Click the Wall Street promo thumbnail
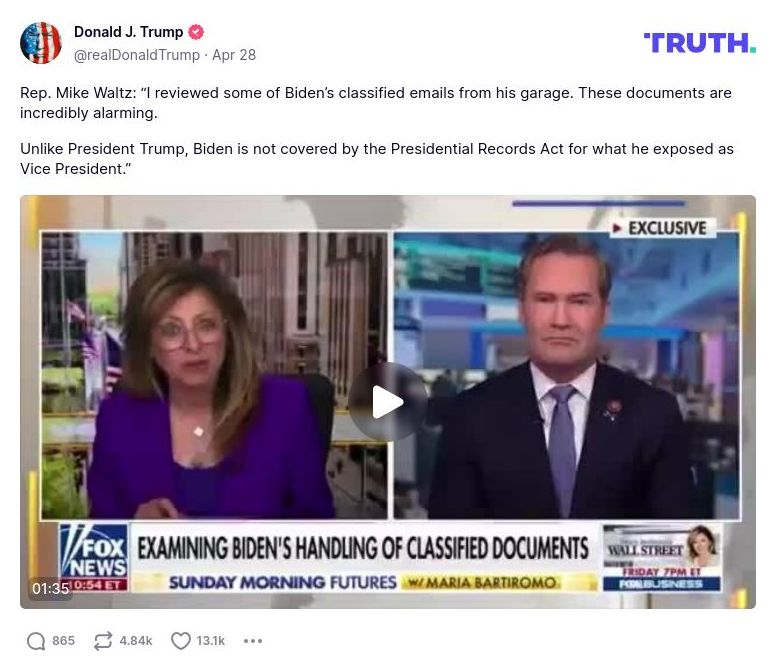The height and width of the screenshot is (671, 777). point(662,558)
